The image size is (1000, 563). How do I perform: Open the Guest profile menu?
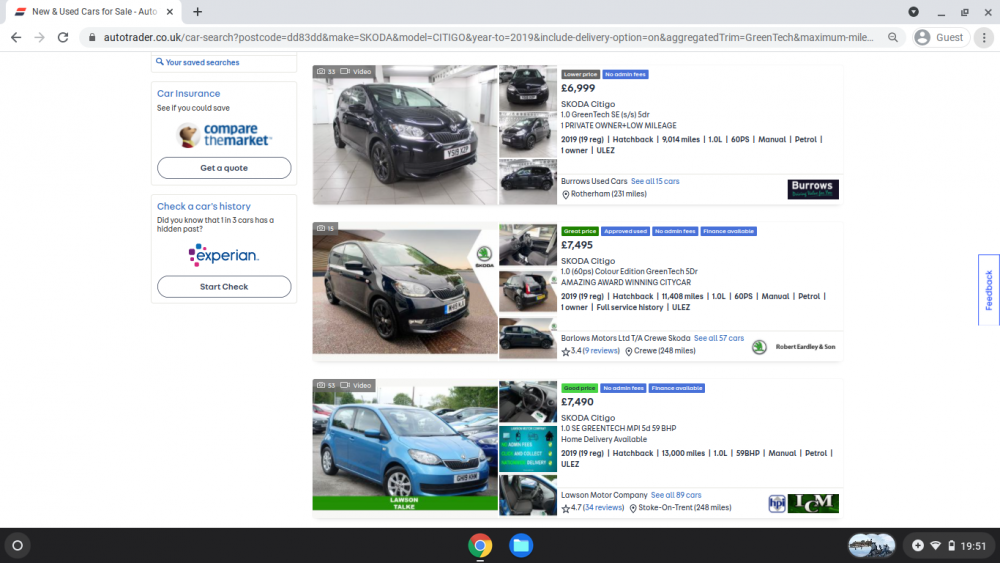940,38
